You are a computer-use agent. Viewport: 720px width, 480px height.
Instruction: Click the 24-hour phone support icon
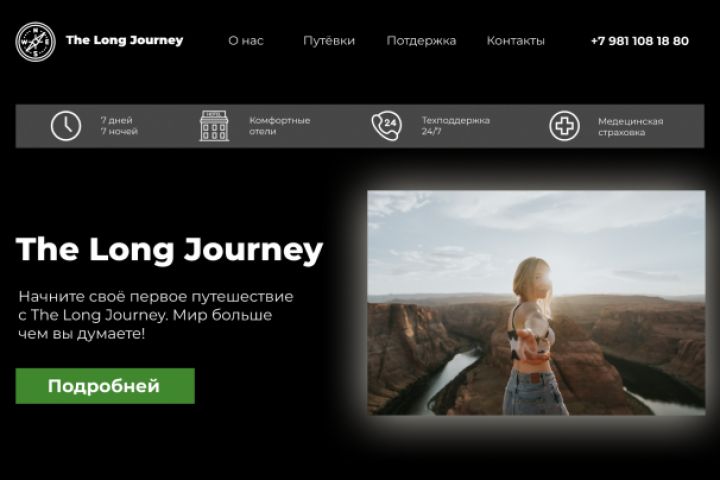pos(387,125)
